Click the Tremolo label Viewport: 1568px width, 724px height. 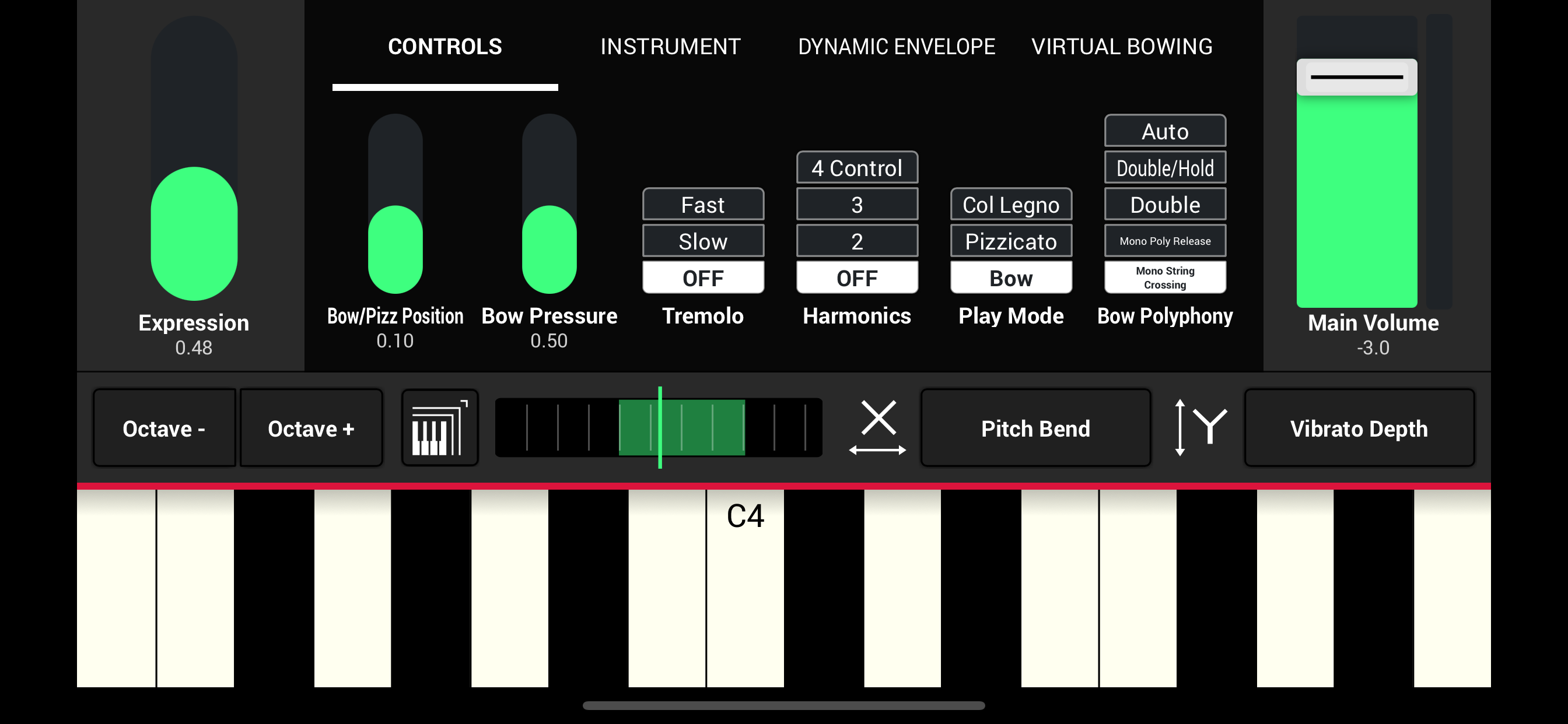click(x=703, y=316)
